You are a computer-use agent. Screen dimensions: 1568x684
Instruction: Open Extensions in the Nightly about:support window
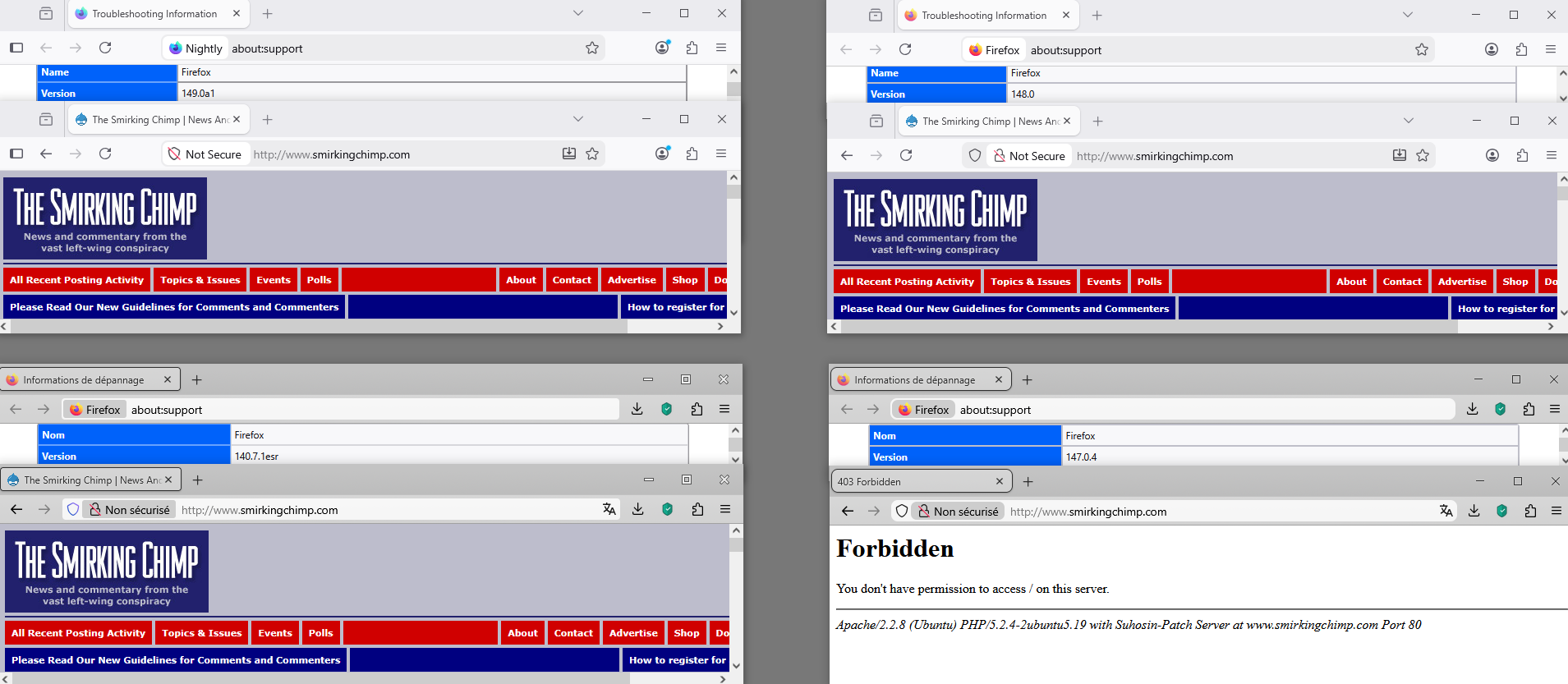click(692, 48)
